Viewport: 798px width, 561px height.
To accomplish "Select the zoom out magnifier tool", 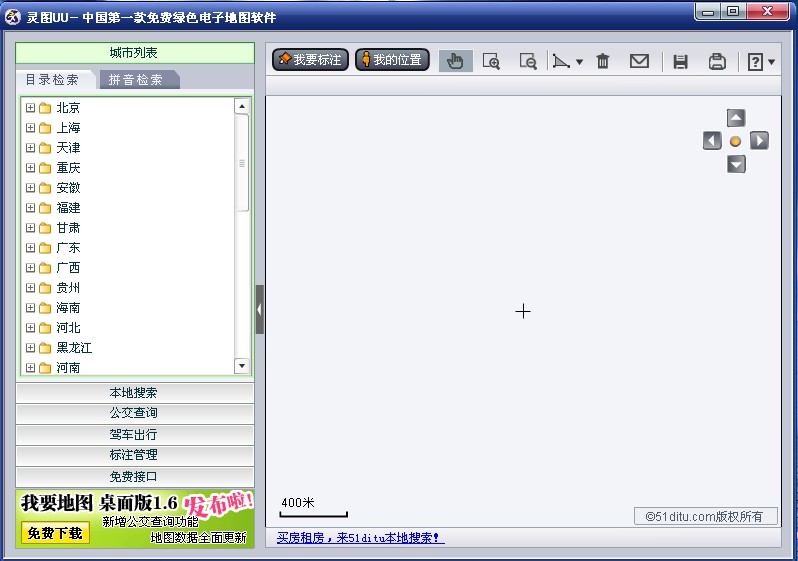I will 528,61.
